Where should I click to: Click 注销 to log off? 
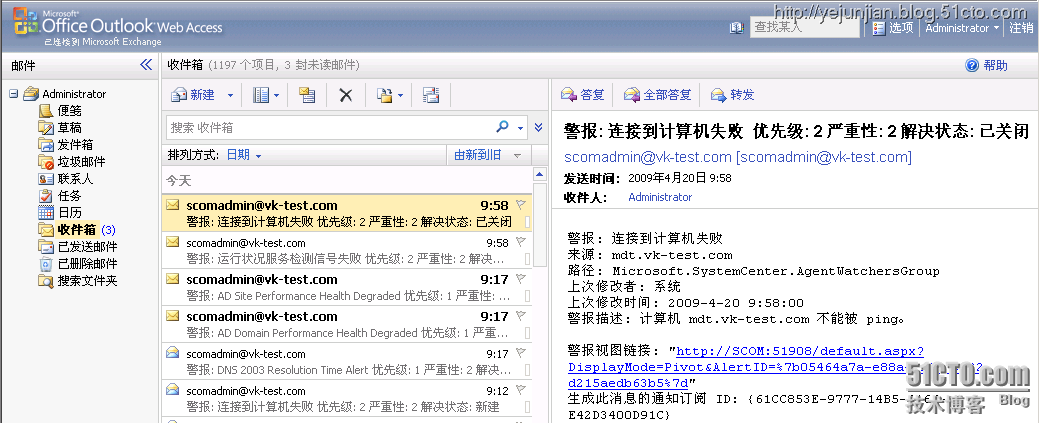point(1021,28)
